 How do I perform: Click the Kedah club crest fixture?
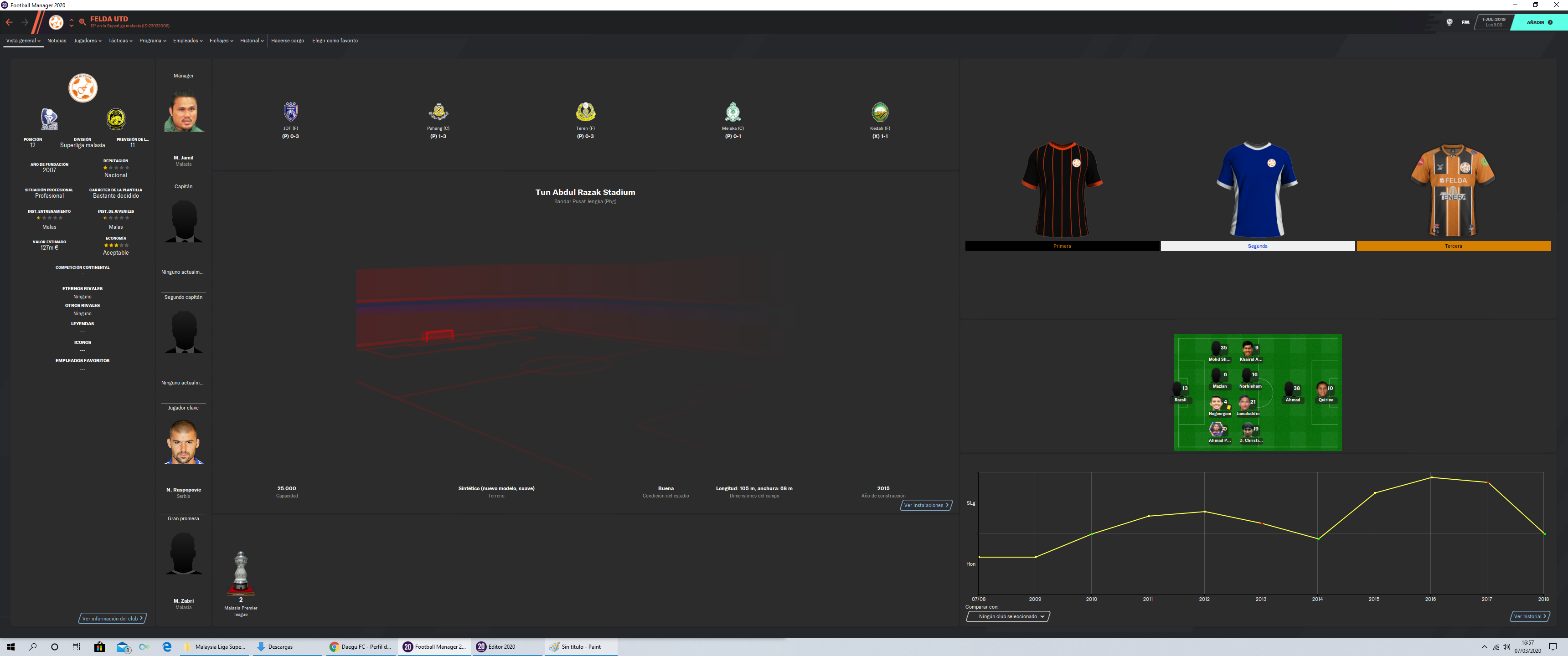(x=880, y=112)
